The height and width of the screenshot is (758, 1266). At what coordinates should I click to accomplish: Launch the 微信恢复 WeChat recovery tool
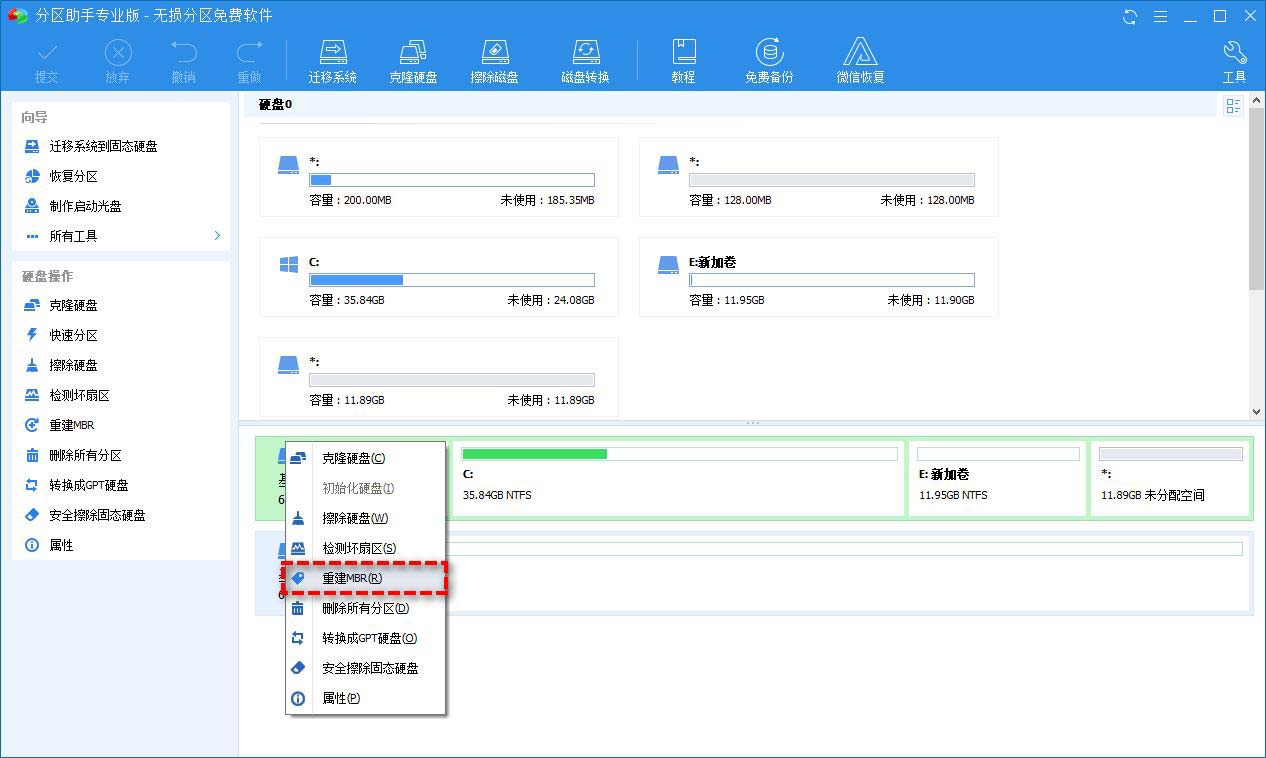tap(860, 58)
